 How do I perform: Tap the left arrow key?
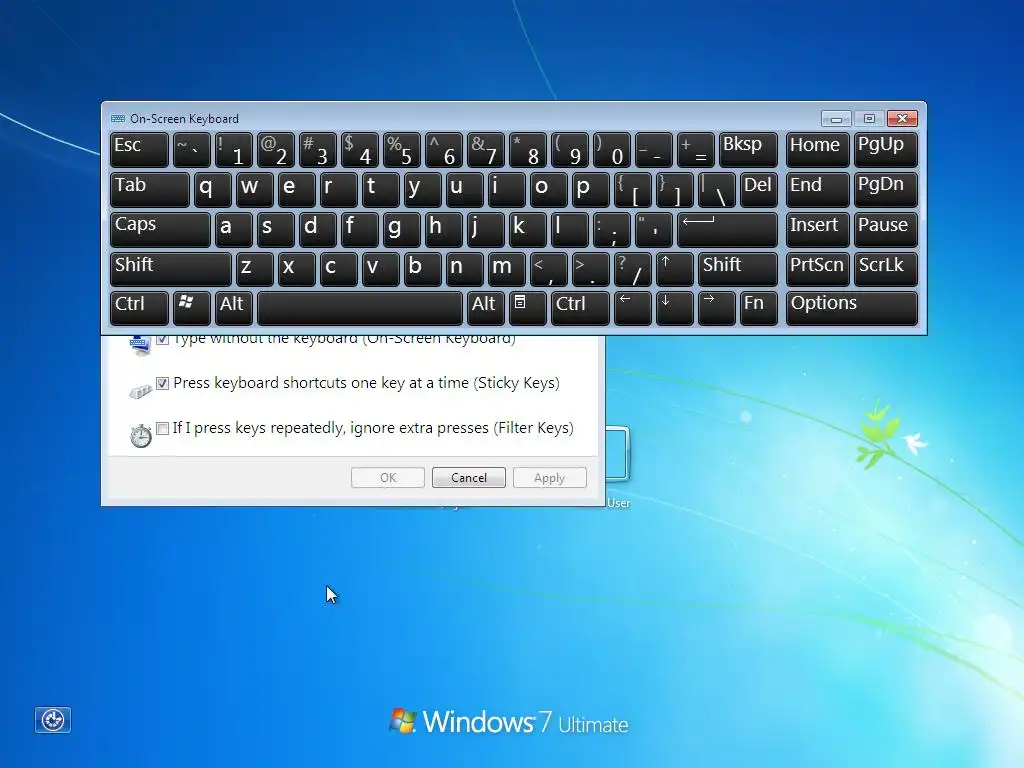pyautogui.click(x=633, y=308)
